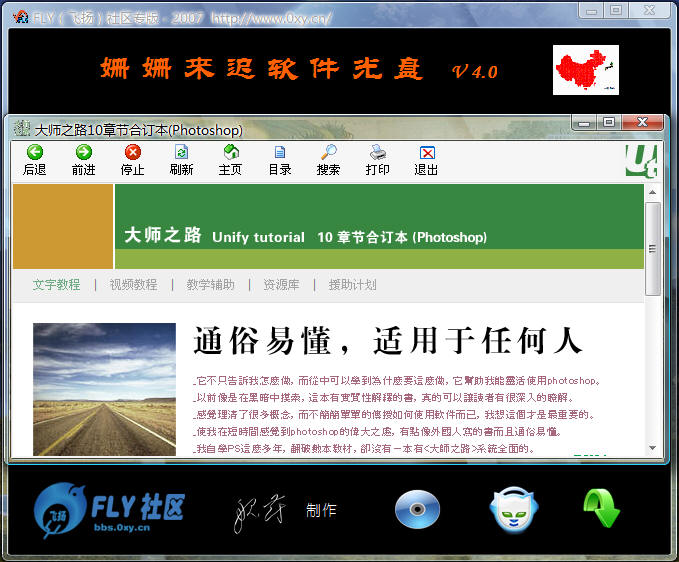The height and width of the screenshot is (562, 679).
Task: Close the 大师之路 window
Action: coord(642,123)
